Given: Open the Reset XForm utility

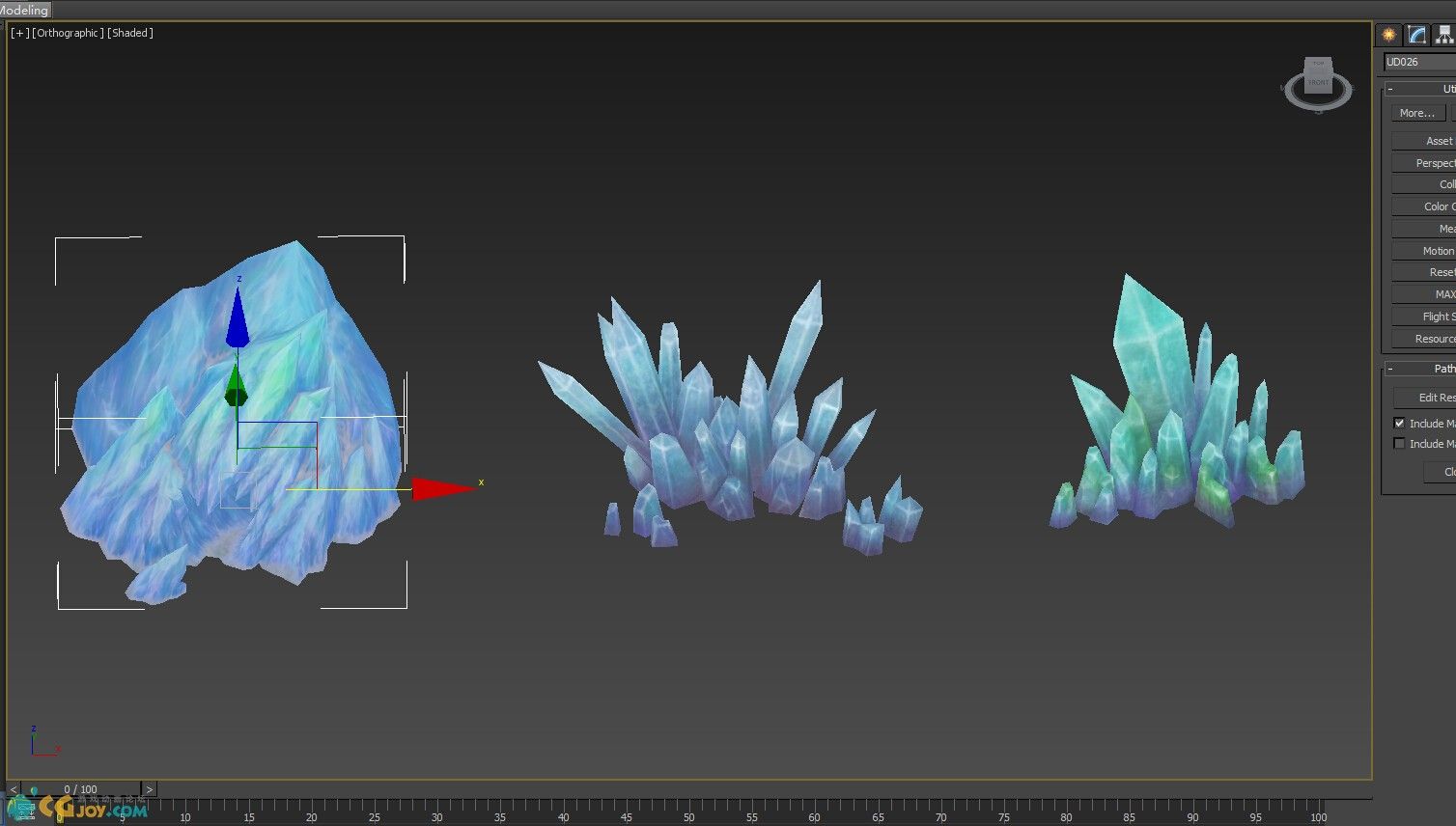Looking at the screenshot, I should tap(1424, 272).
